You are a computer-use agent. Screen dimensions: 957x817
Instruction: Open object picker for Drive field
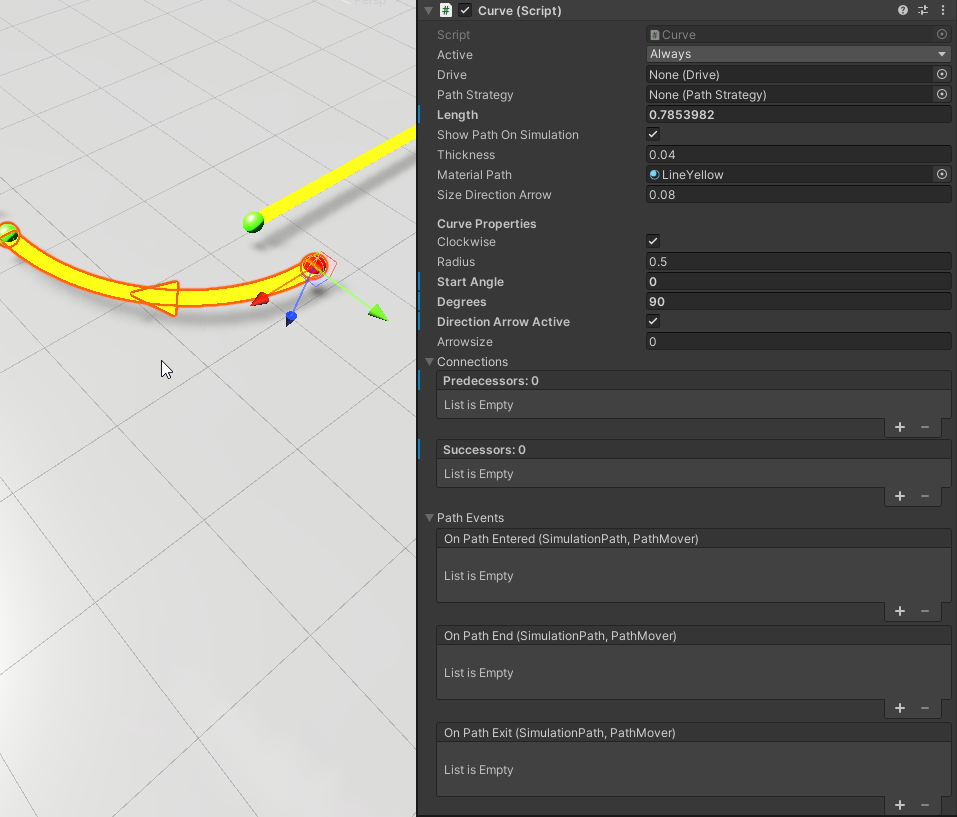pos(941,75)
